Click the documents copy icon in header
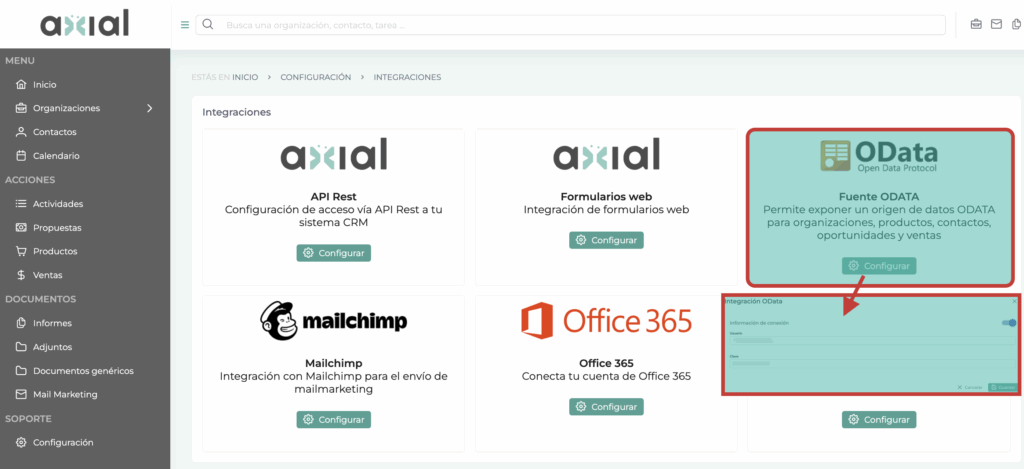Screen dimensions: 1024x469 [1016, 24]
